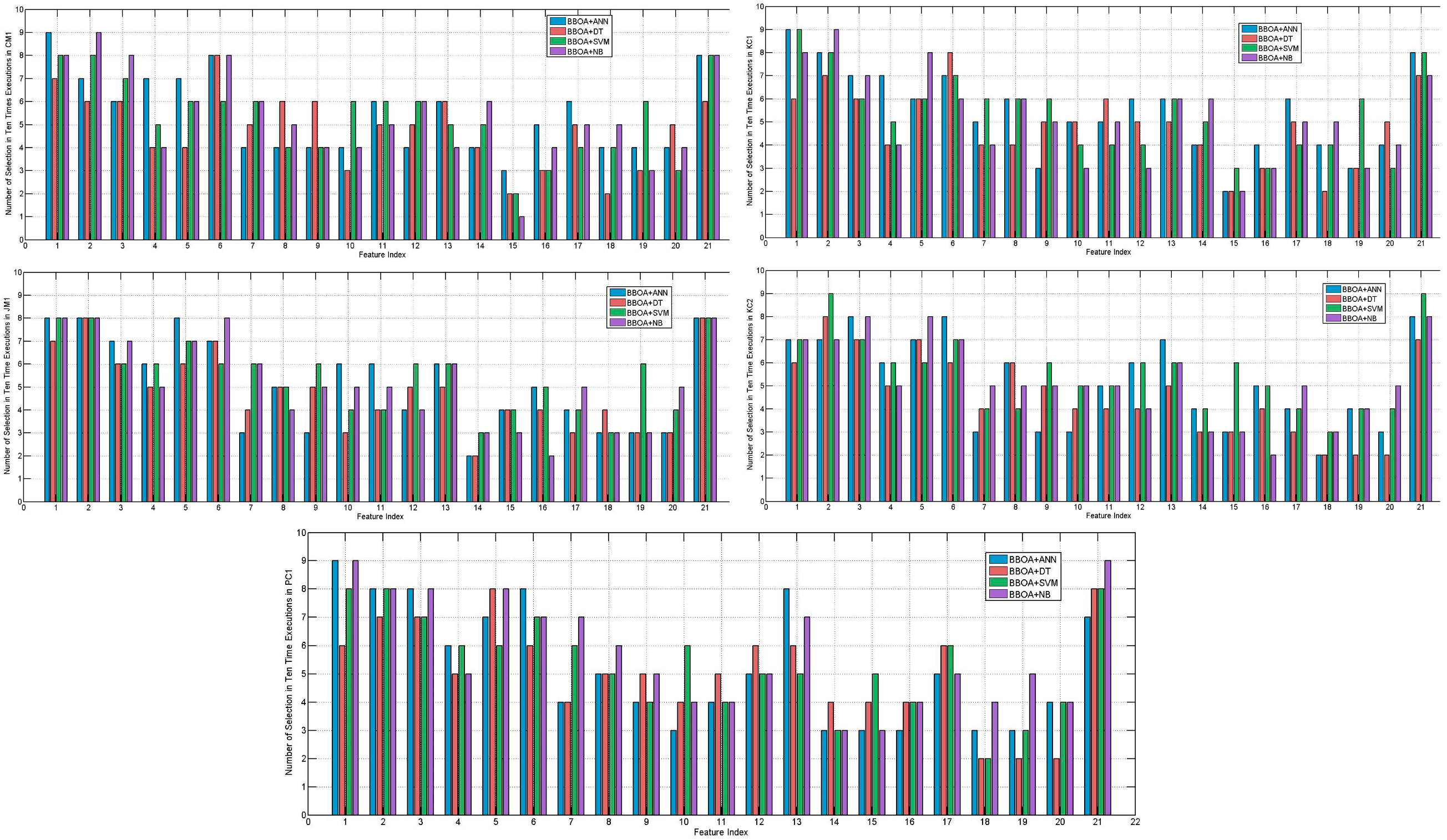
Task: Click blue bar for feature 13 in PC1 chart
Action: point(786,701)
